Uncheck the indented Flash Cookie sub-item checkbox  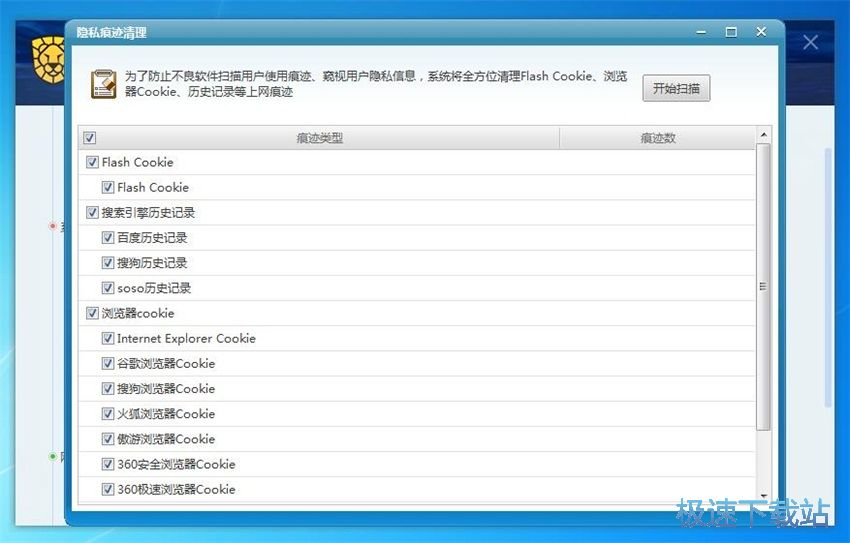click(x=108, y=188)
